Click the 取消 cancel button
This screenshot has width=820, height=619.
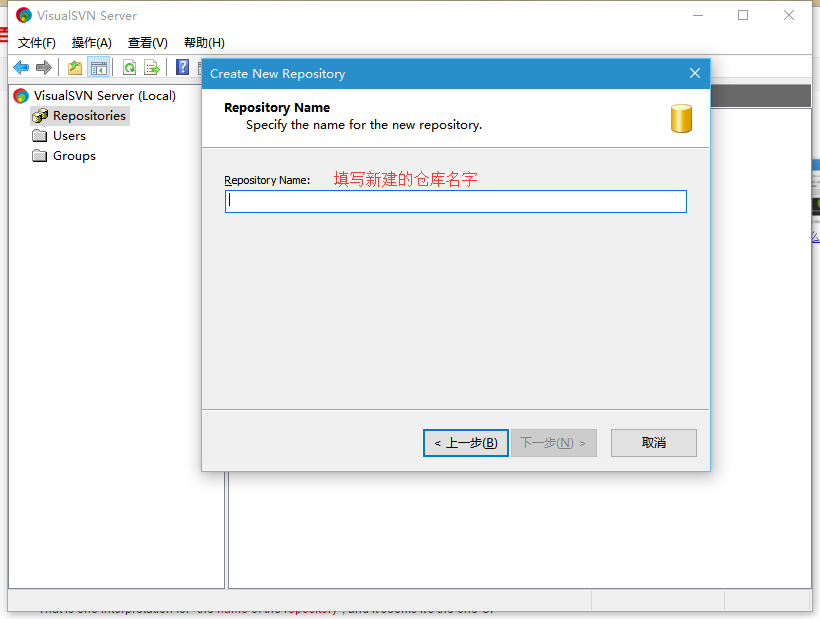(x=654, y=443)
